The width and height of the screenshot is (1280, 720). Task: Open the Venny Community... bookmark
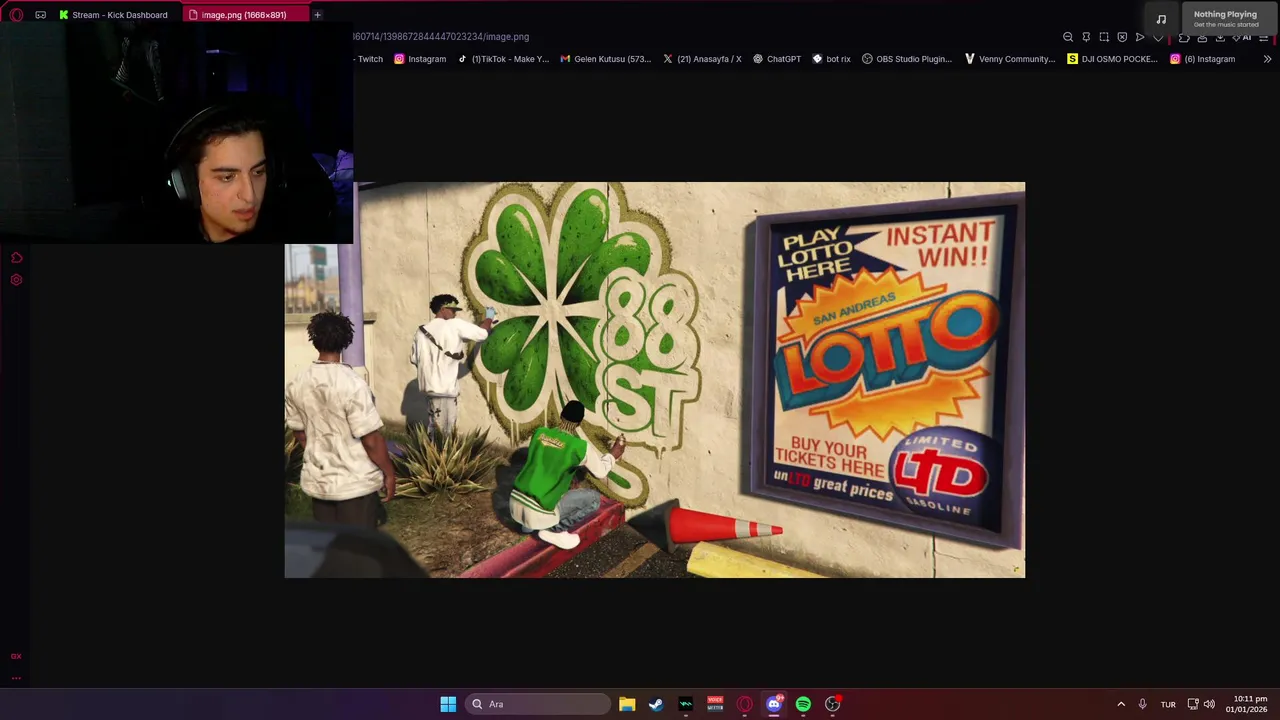(x=1009, y=59)
